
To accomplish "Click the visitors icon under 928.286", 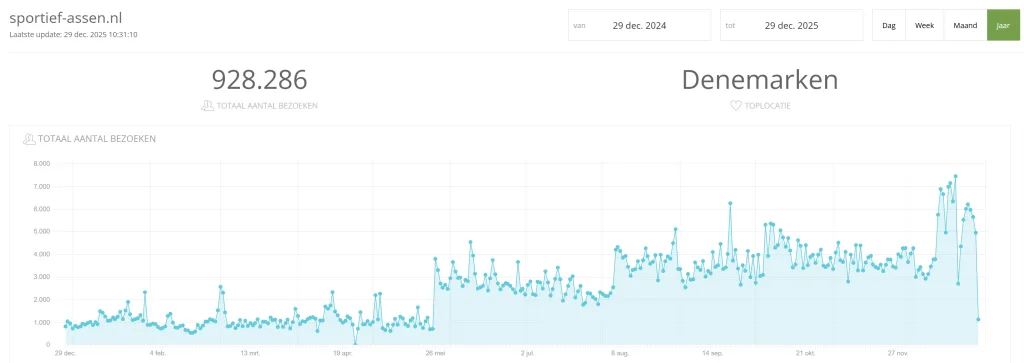I will pos(207,105).
